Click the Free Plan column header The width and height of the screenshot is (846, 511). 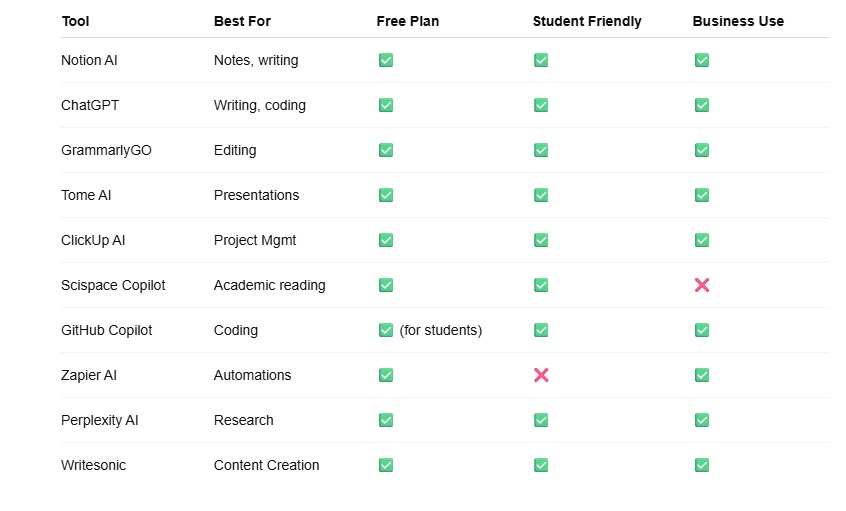[408, 21]
